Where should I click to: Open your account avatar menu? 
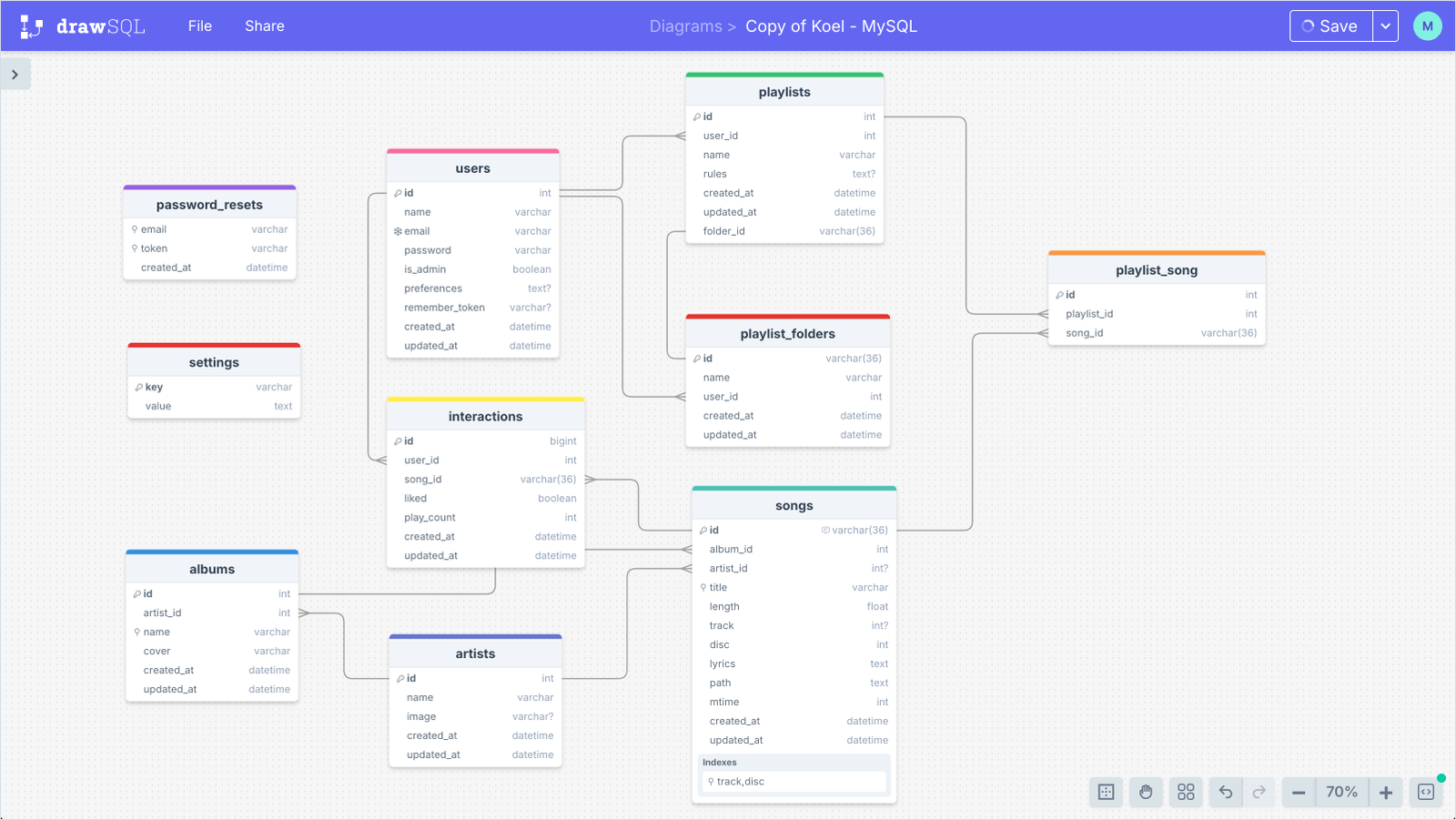pyautogui.click(x=1427, y=25)
